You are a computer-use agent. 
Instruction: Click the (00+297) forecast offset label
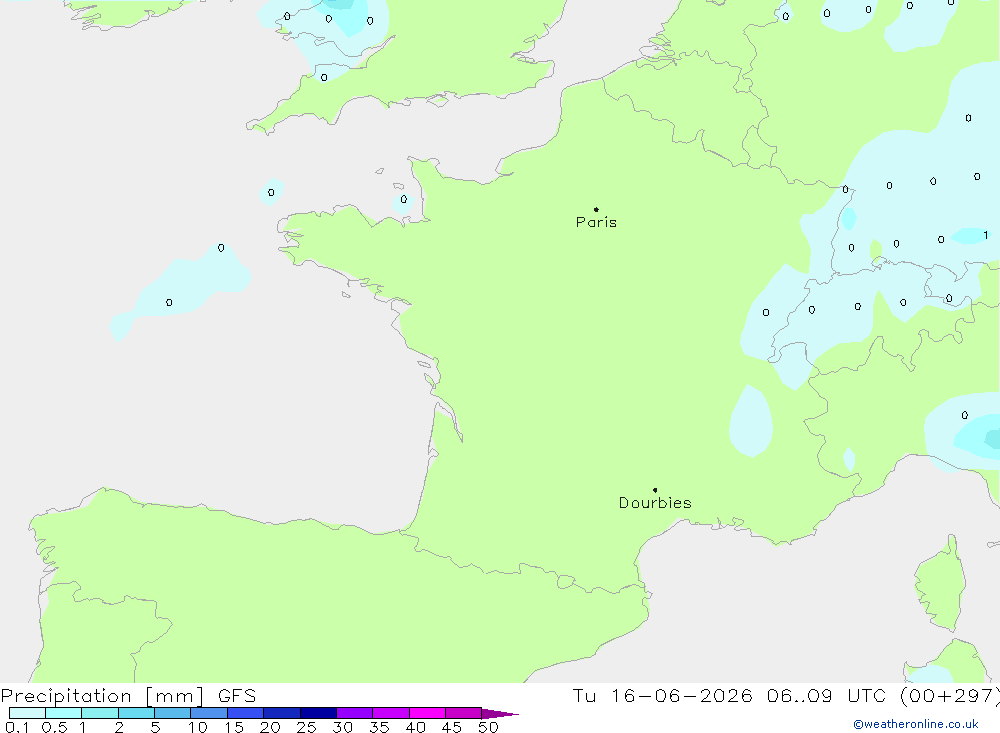coord(950,695)
